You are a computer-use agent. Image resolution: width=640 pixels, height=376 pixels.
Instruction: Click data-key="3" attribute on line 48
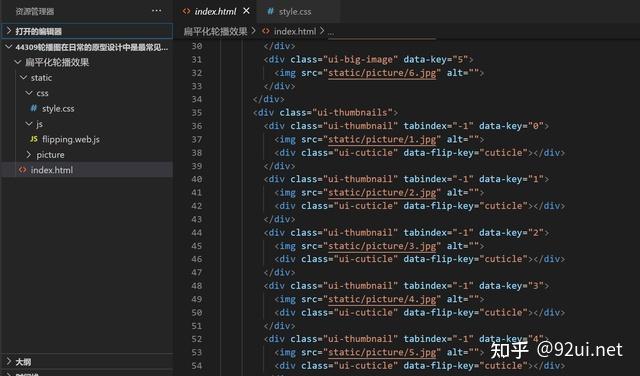pos(511,286)
